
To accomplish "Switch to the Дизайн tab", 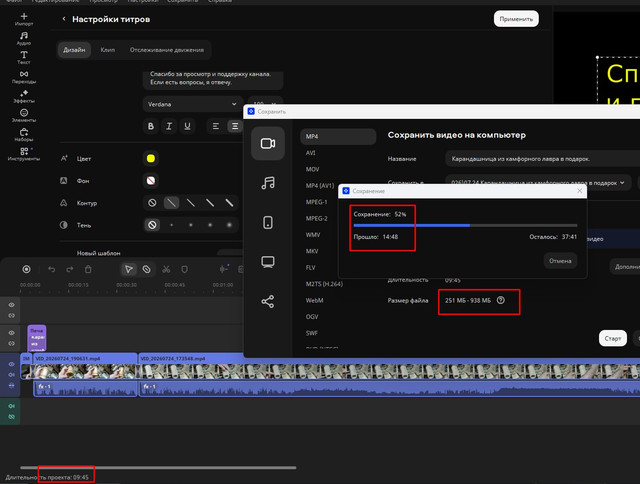I will (74, 50).
